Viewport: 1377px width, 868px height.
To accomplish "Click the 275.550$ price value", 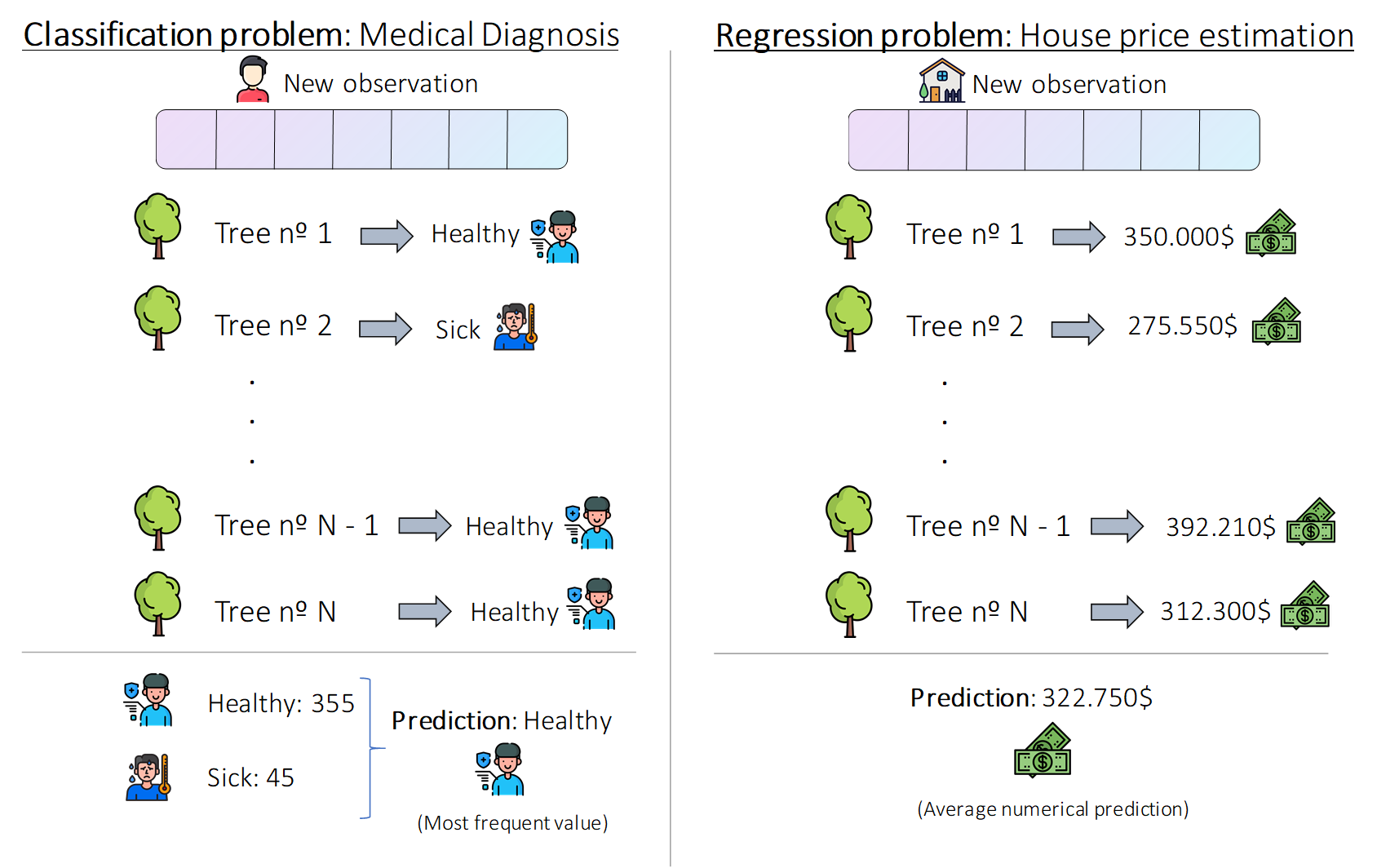I will [x=1182, y=326].
